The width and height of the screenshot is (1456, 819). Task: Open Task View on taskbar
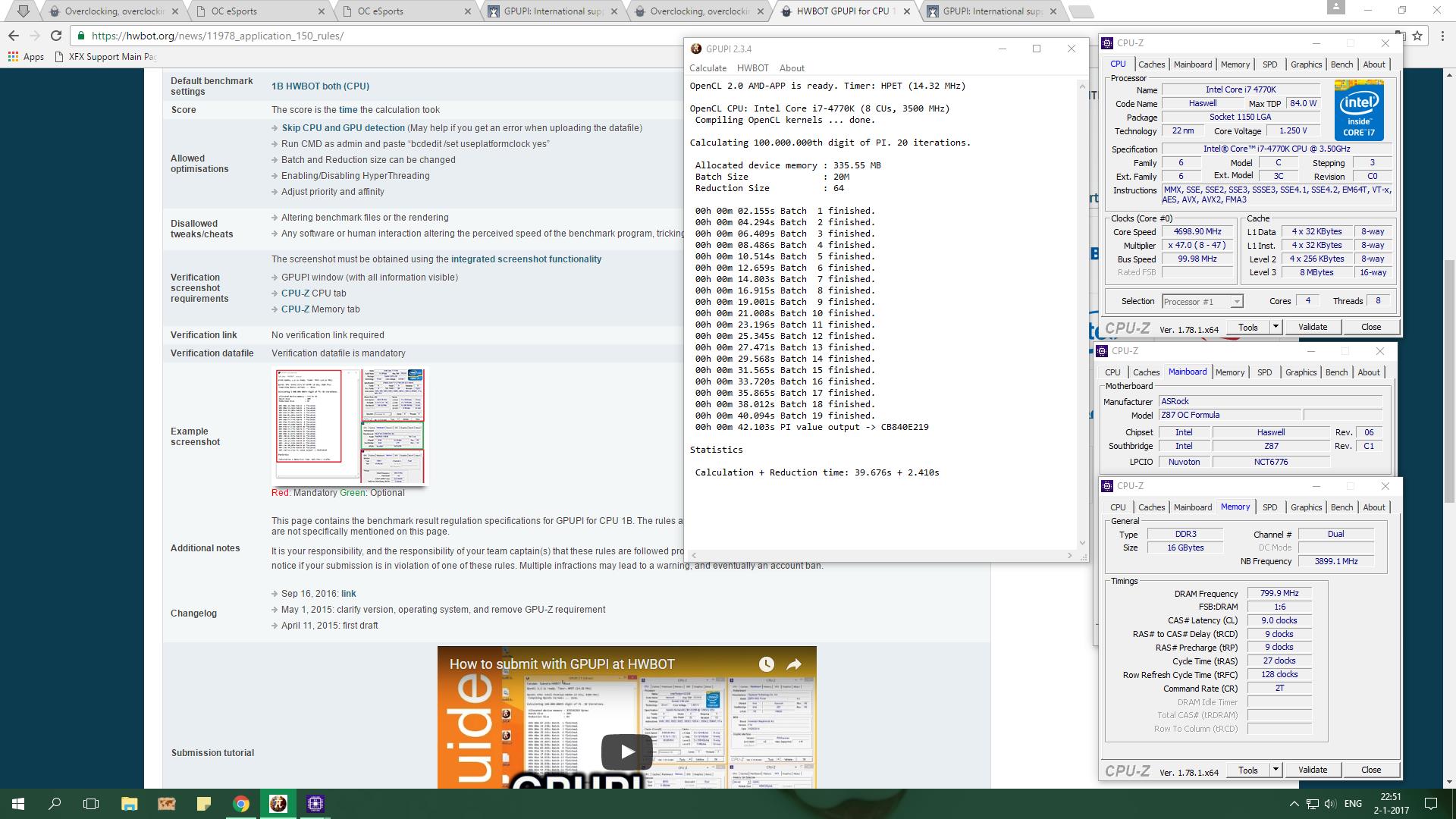pyautogui.click(x=91, y=804)
